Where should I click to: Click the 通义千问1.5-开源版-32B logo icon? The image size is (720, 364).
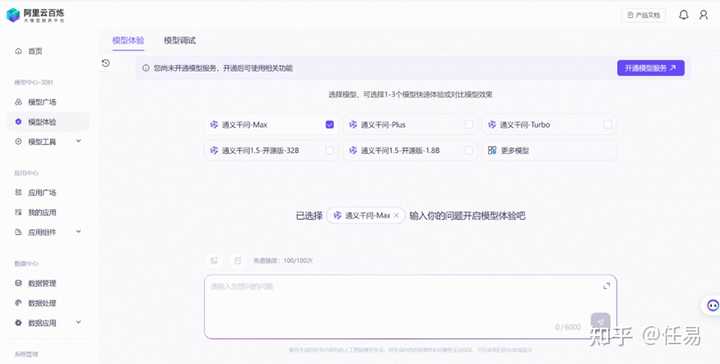point(214,150)
